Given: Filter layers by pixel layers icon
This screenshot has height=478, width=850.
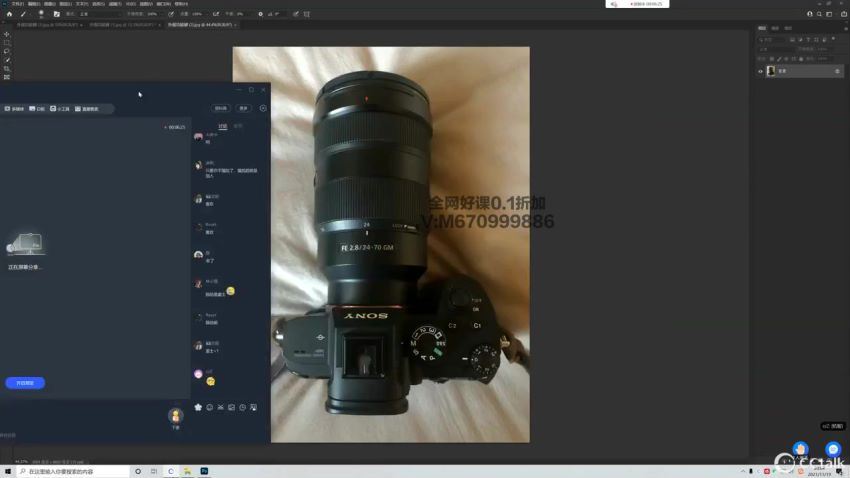Looking at the screenshot, I should pos(793,40).
